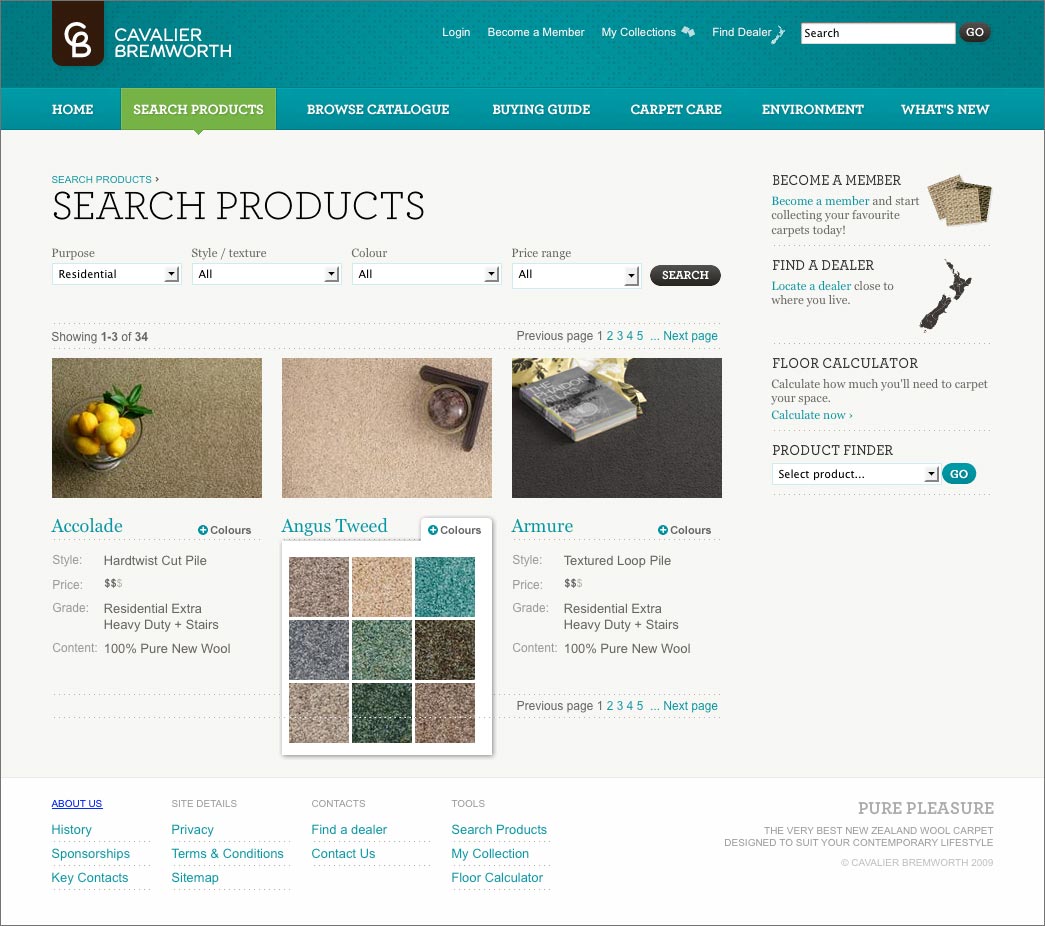This screenshot has height=926, width=1045.
Task: Click plus icon beside Accolade Colours
Action: click(x=203, y=530)
